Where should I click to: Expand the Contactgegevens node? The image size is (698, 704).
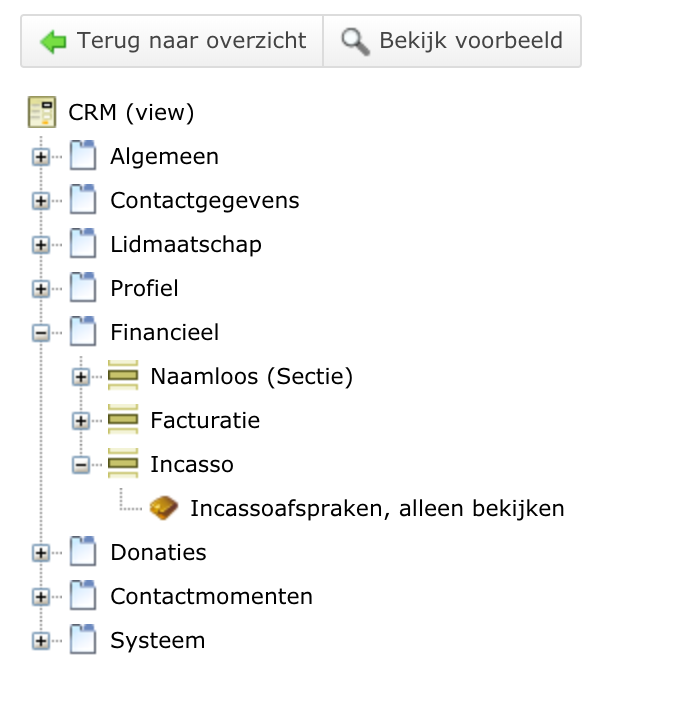pyautogui.click(x=41, y=201)
